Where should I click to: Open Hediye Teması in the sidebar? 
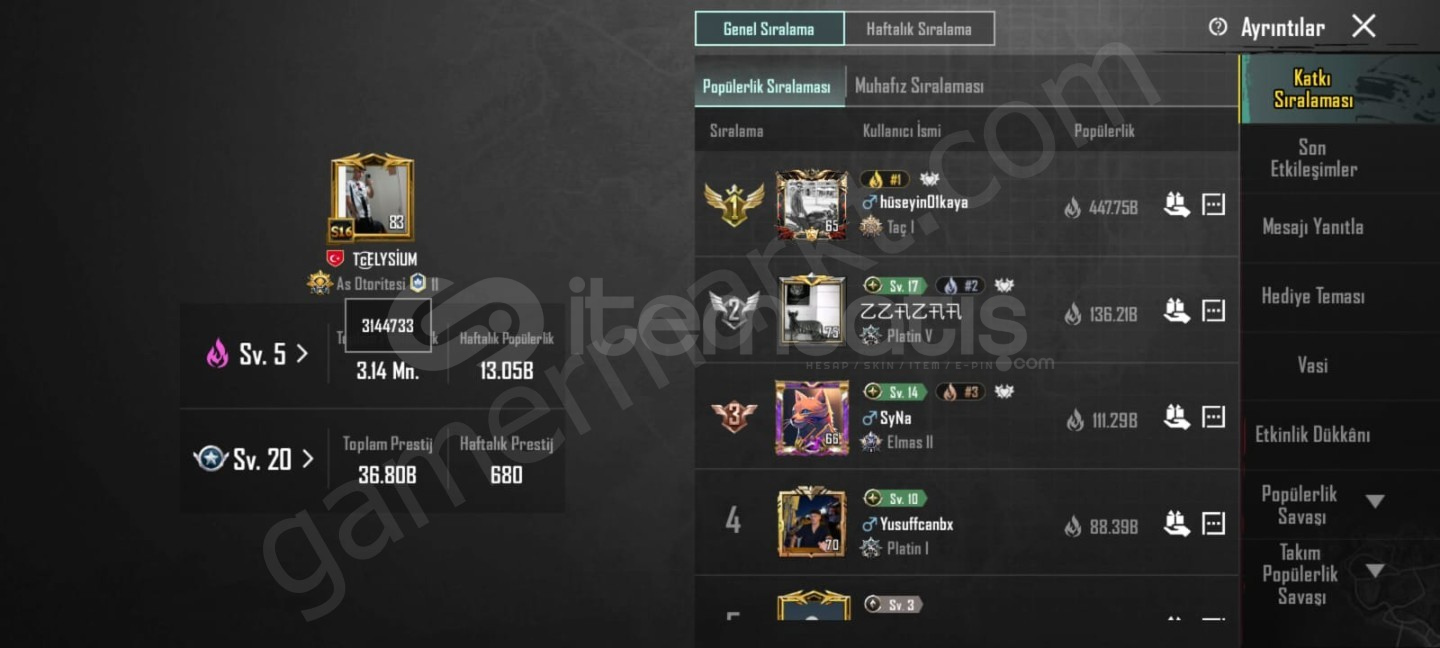click(1313, 296)
